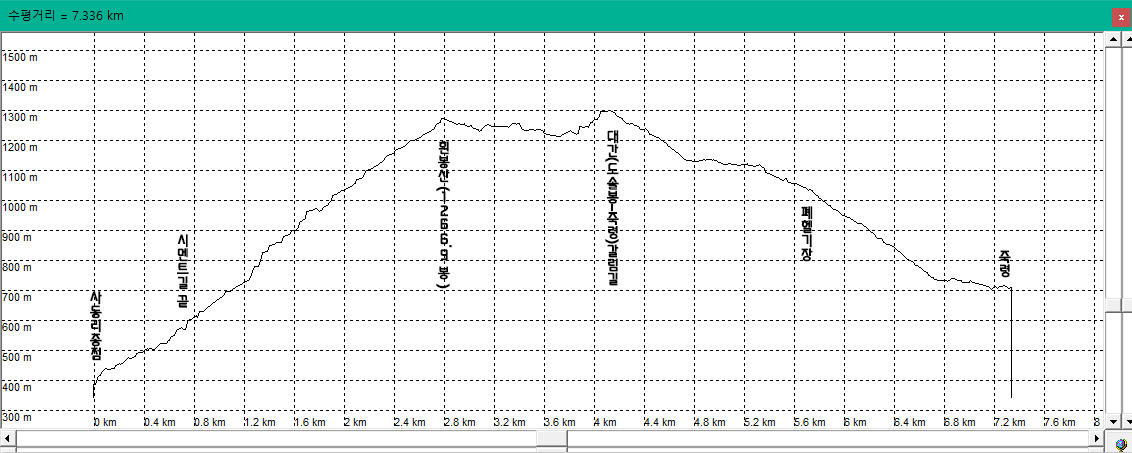Click the down arrow of the chart's vertical scrollbar
Image resolution: width=1132 pixels, height=453 pixels.
click(1112, 421)
